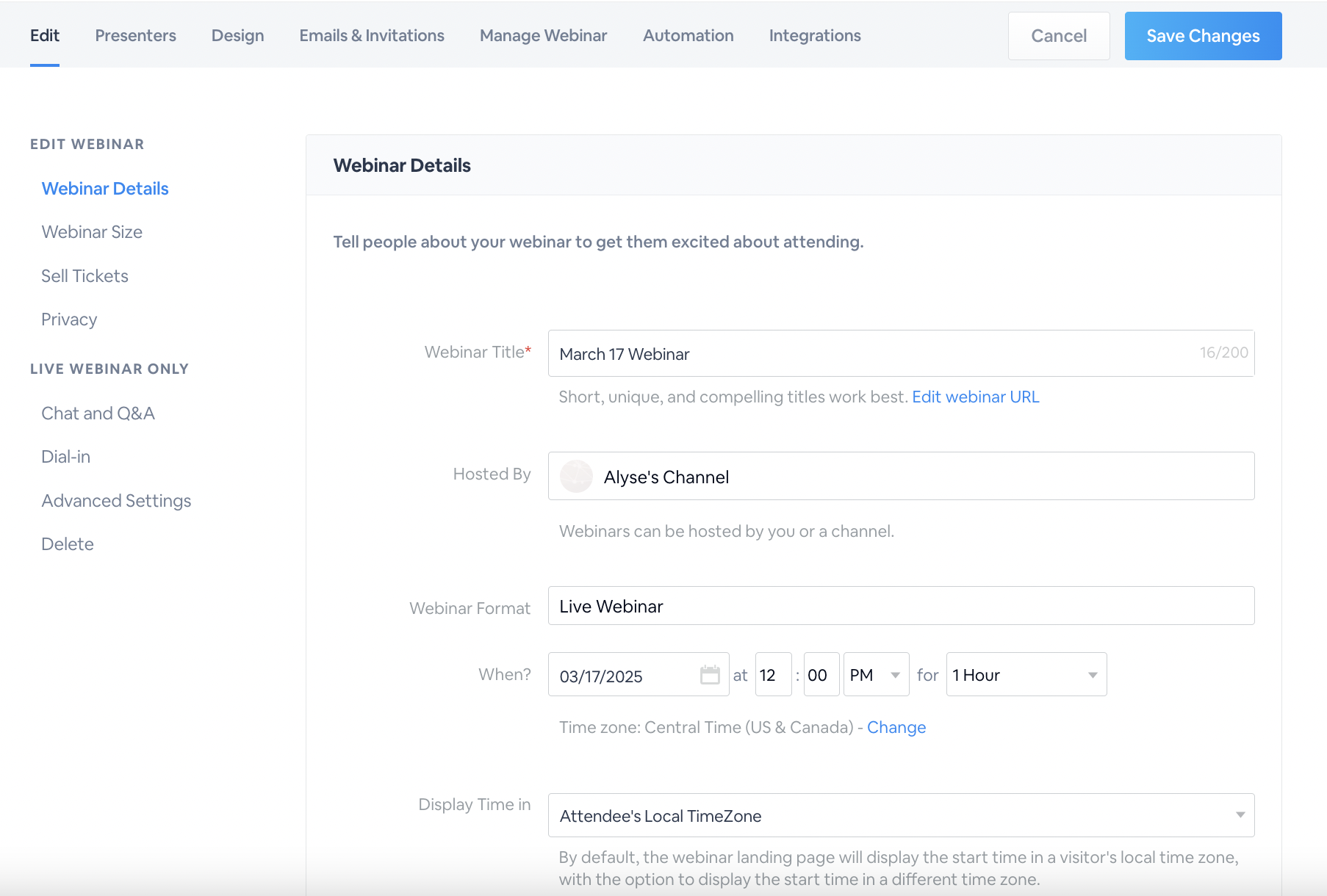Click the Save Changes button
This screenshot has width=1327, height=896.
tap(1203, 35)
